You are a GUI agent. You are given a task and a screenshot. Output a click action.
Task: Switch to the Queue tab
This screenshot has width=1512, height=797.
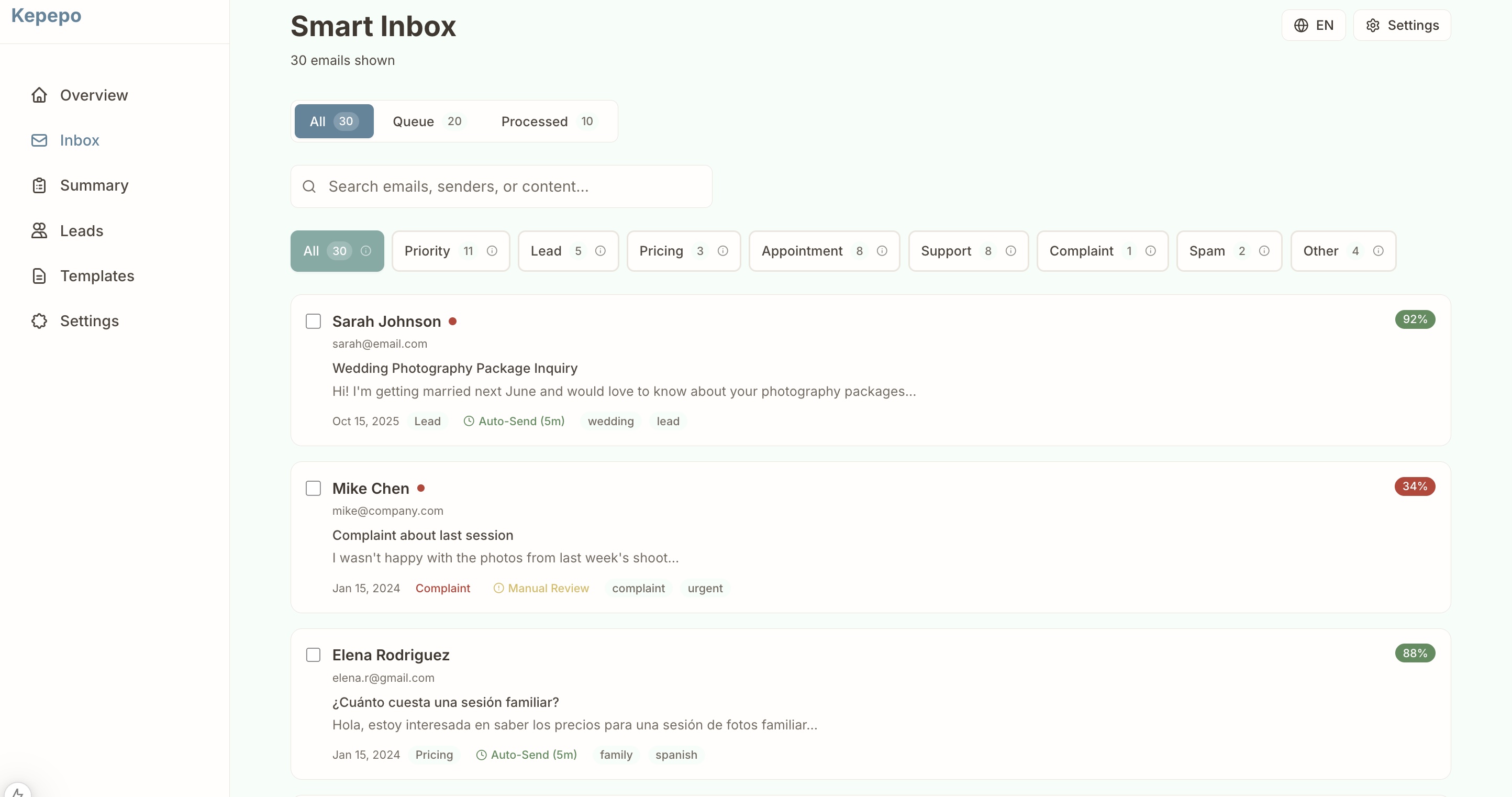point(427,121)
